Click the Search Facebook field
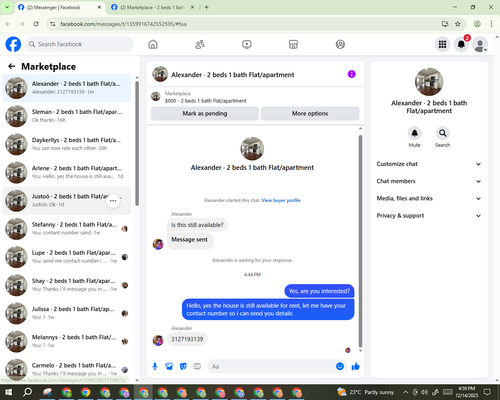The width and height of the screenshot is (500, 400). pos(79,44)
